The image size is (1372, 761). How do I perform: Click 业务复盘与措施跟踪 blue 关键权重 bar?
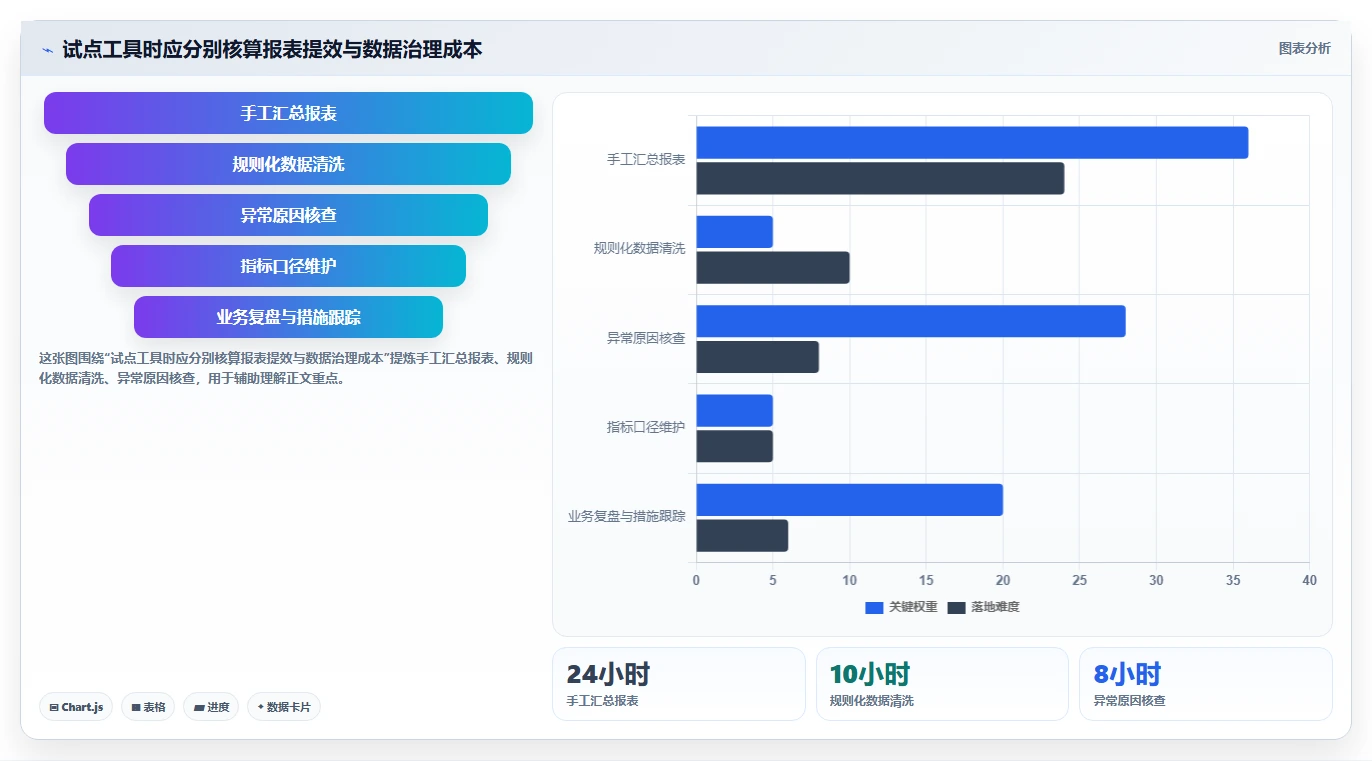pos(850,500)
